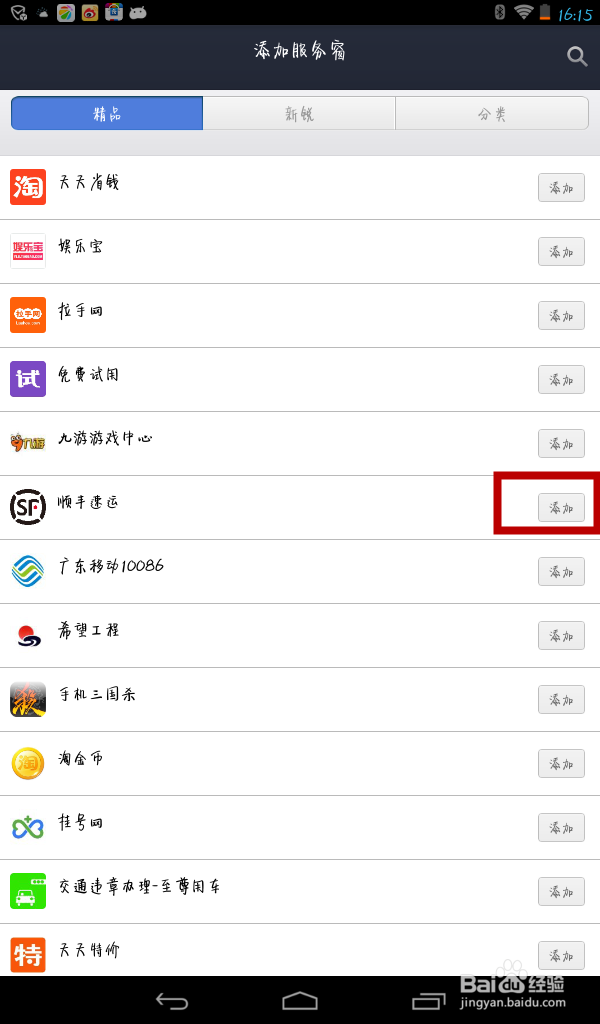
Task: Tap the China Mobile 10086 icon
Action: click(28, 571)
